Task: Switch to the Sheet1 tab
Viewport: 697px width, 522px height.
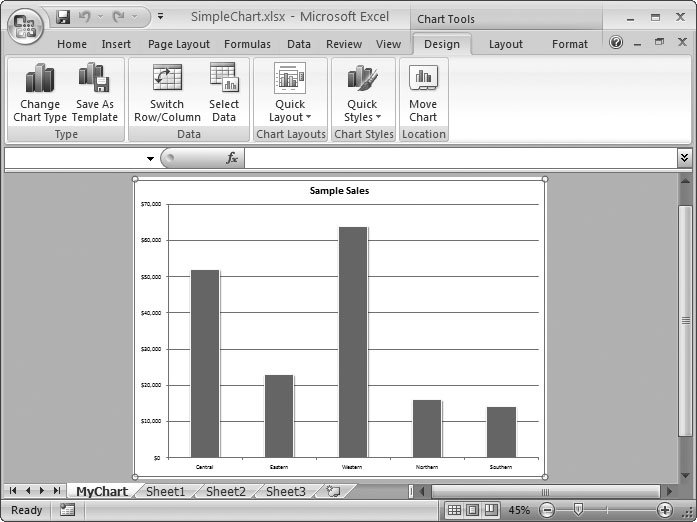Action: (x=165, y=491)
